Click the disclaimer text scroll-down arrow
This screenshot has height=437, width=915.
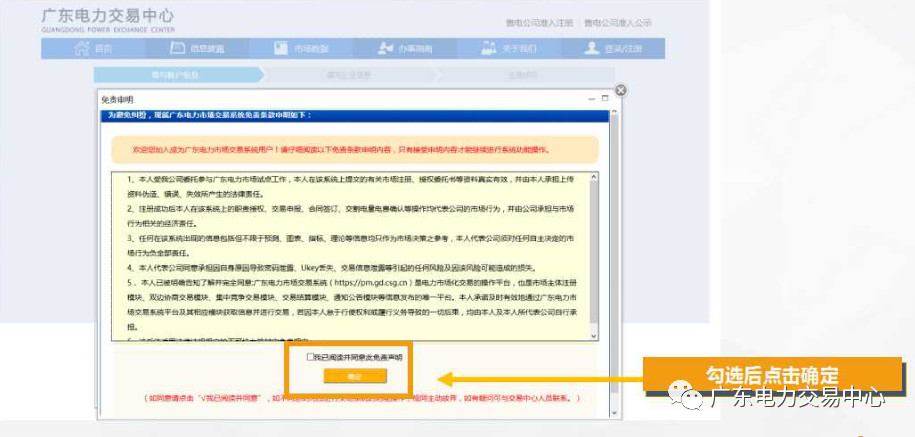coord(594,337)
